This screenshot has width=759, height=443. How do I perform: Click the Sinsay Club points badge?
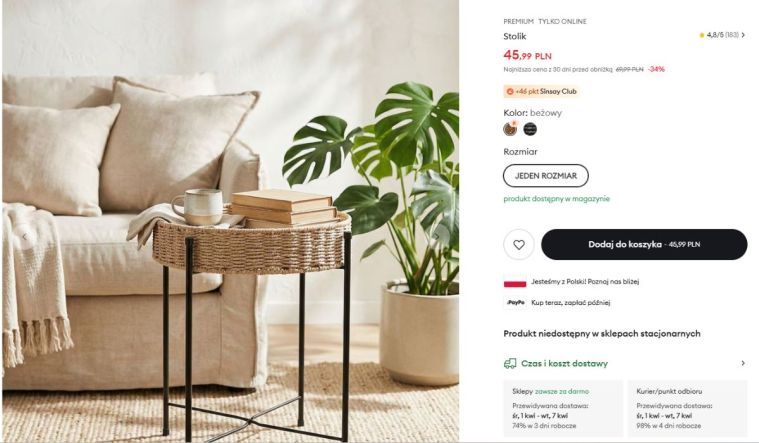541,91
